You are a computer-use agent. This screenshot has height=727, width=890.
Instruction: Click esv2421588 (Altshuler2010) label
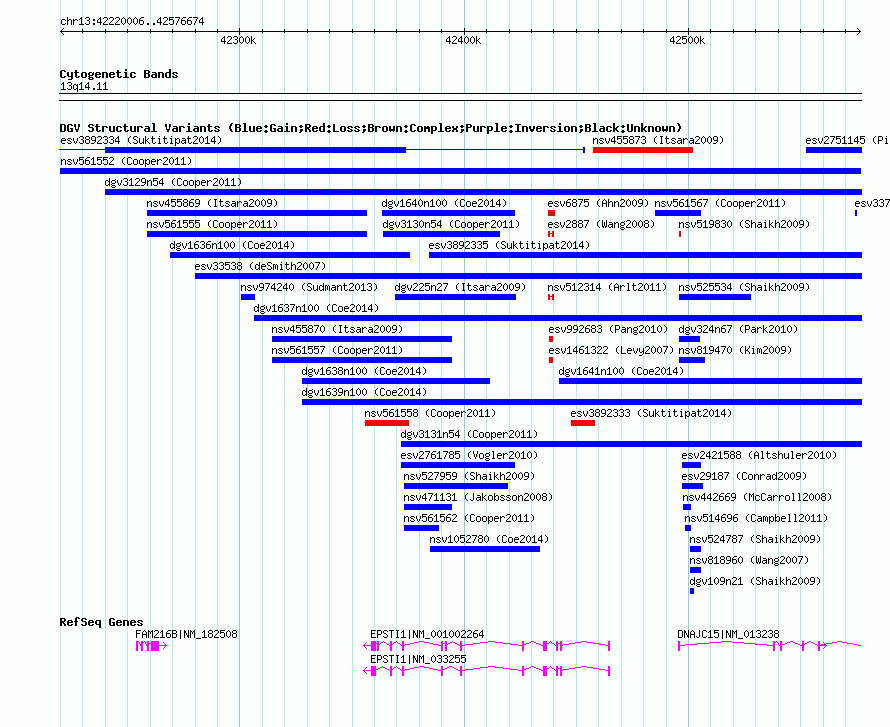(x=759, y=455)
